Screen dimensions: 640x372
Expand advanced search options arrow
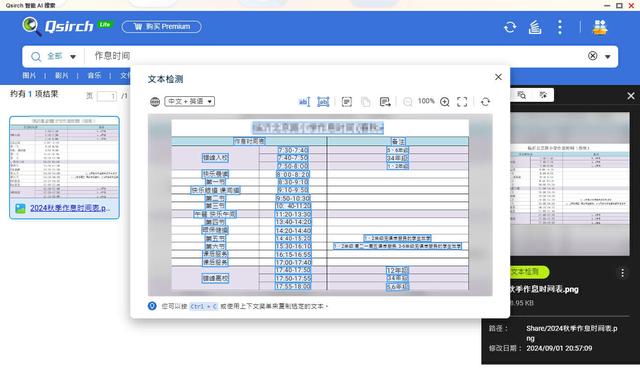(x=608, y=57)
